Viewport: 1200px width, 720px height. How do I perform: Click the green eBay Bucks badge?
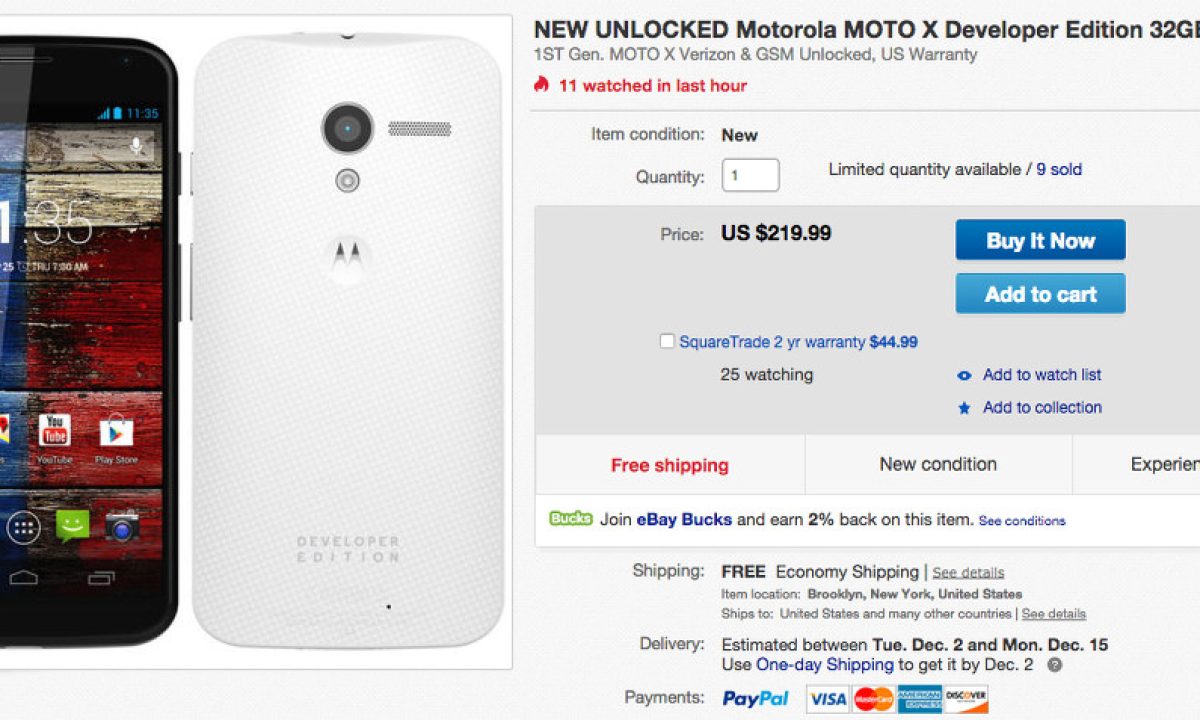pos(570,519)
